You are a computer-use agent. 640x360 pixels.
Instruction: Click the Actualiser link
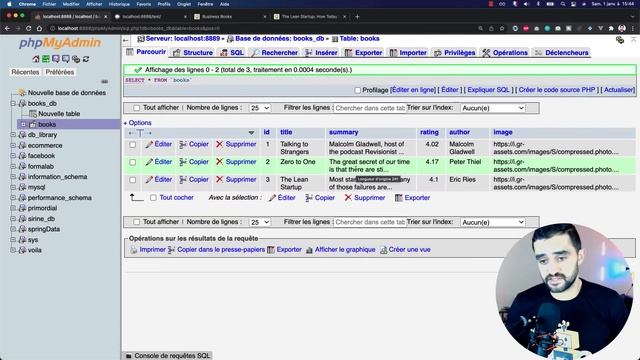click(619, 90)
